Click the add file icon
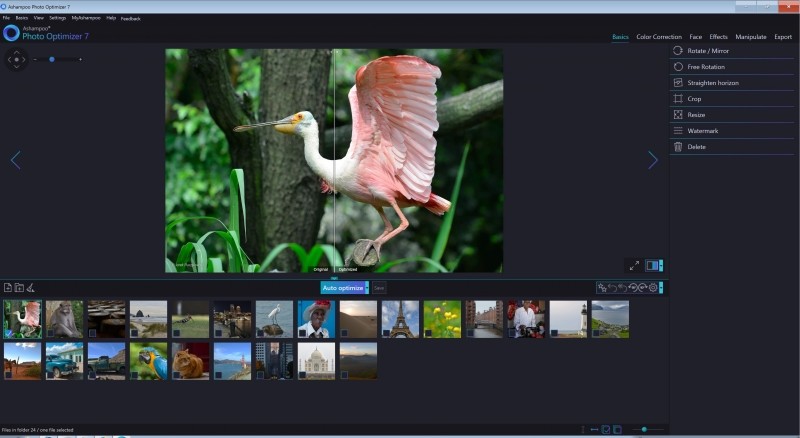 coord(8,288)
